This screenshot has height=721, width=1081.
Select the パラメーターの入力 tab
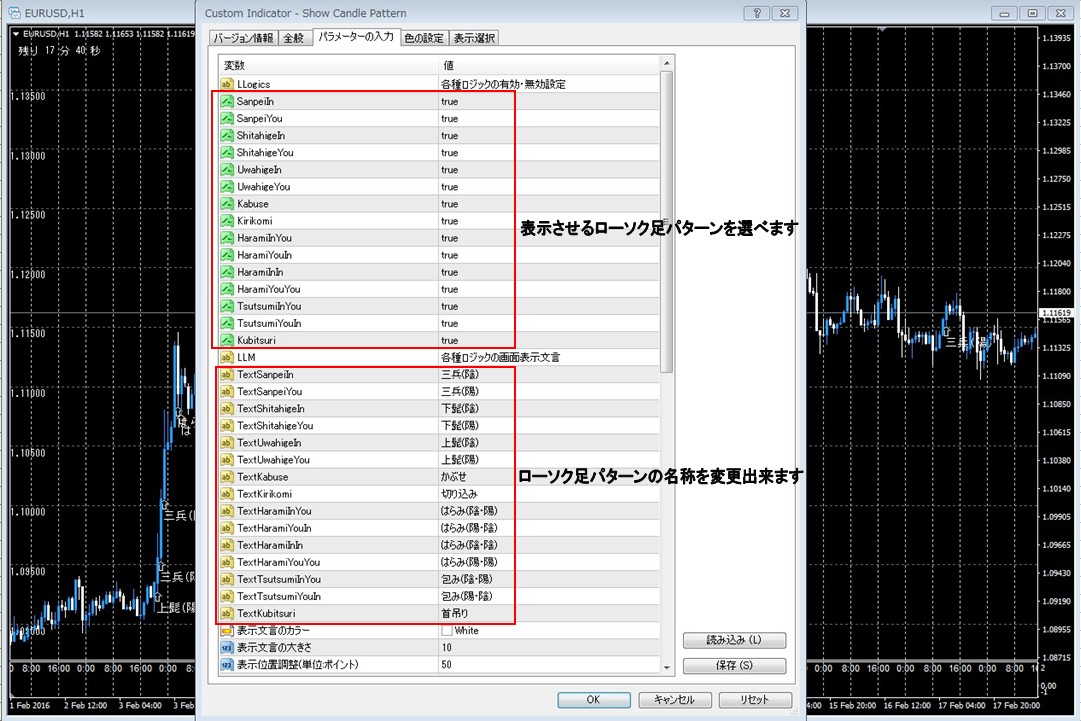pos(356,37)
